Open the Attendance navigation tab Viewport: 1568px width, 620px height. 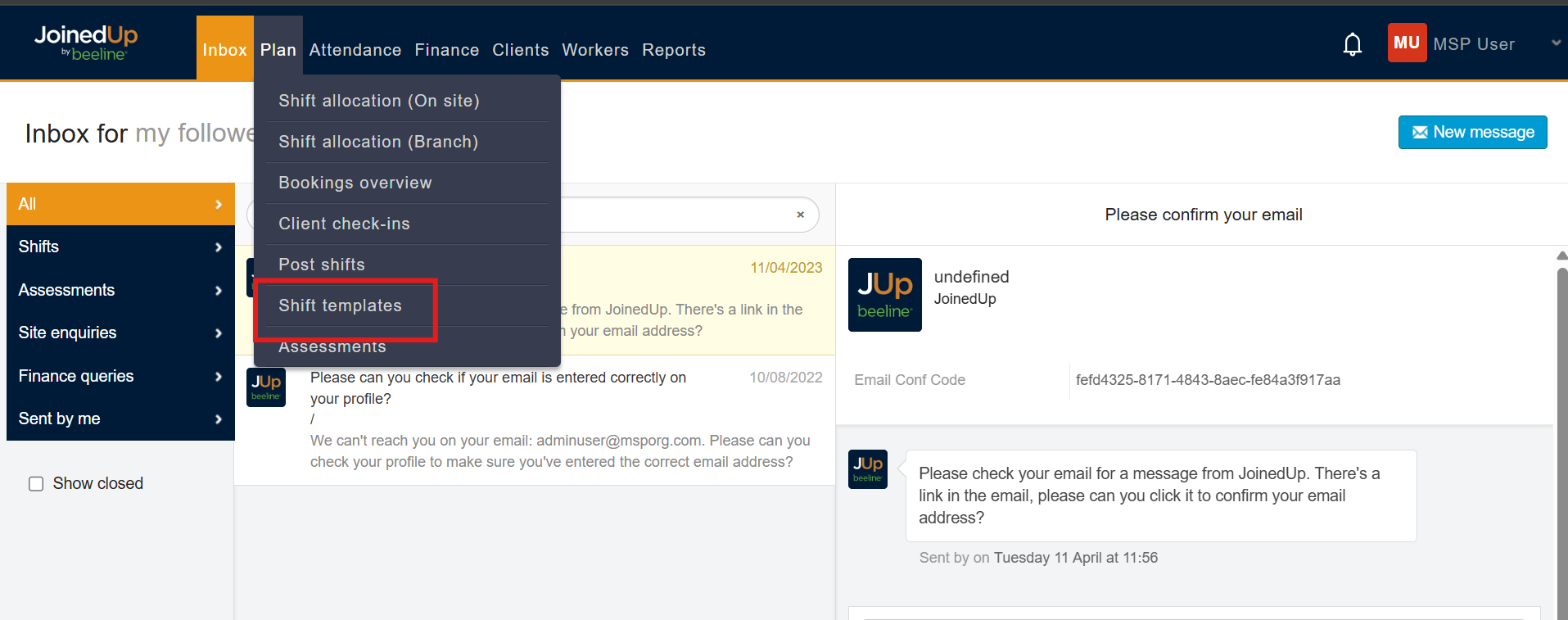[355, 50]
